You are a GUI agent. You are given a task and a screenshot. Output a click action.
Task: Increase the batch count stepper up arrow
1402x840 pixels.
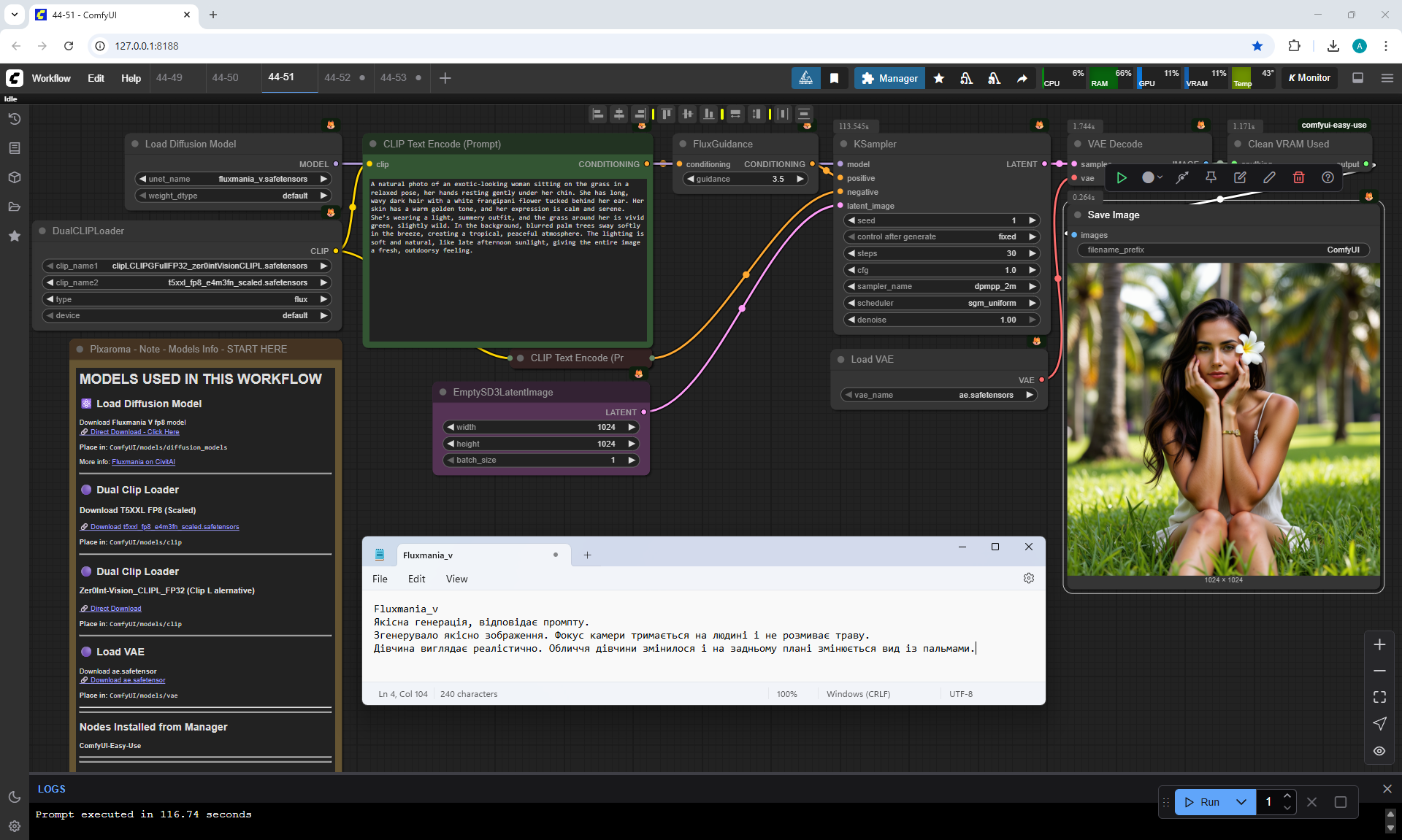[x=1287, y=795]
